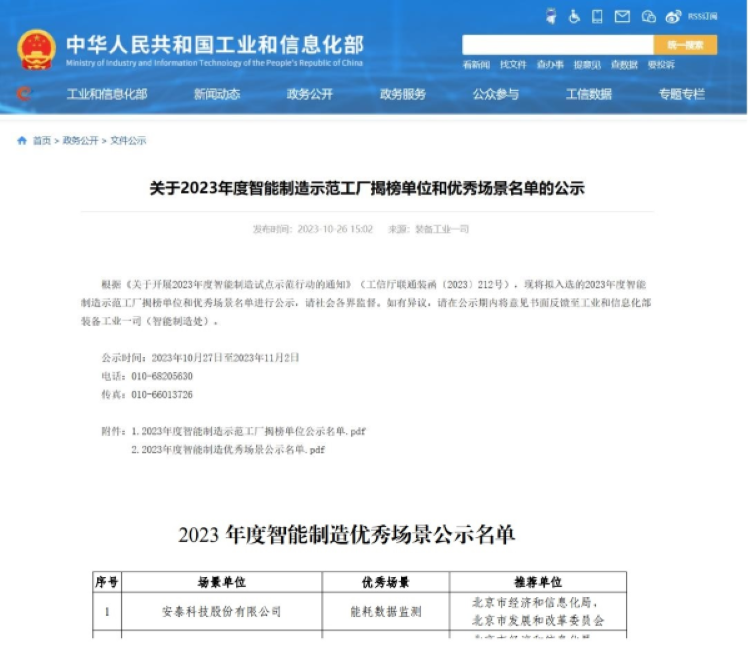
Task: Click the national emblem logo
Action: pyautogui.click(x=37, y=50)
